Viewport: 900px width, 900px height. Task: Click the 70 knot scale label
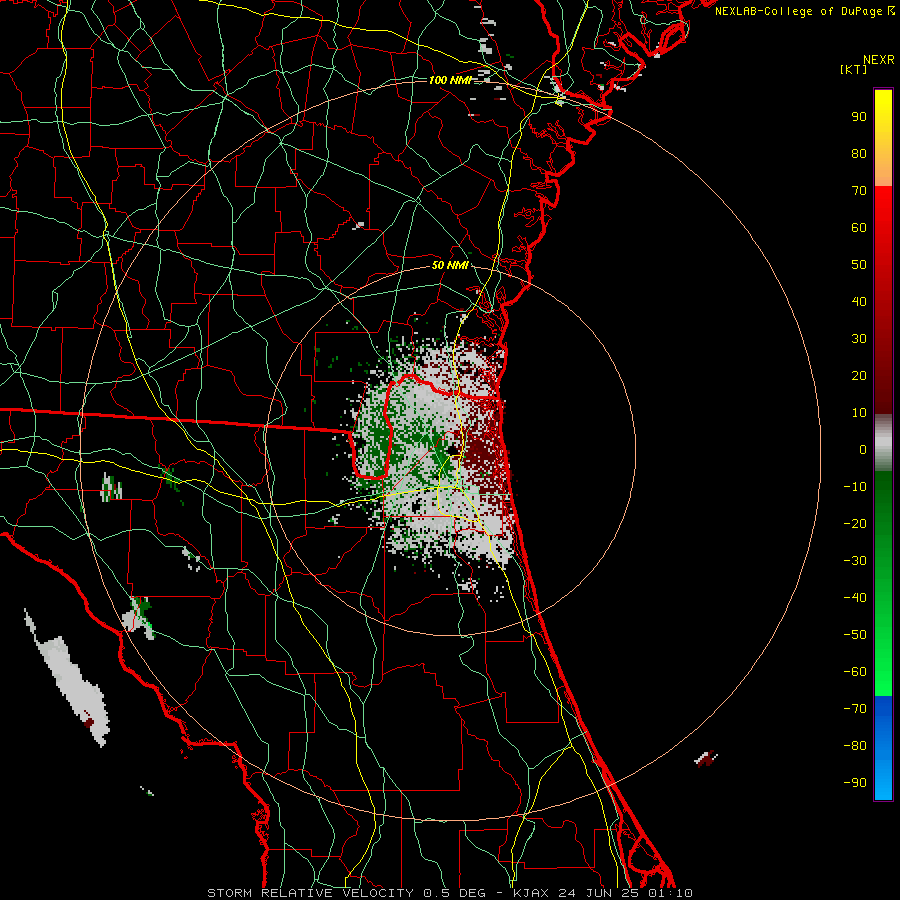pos(859,191)
